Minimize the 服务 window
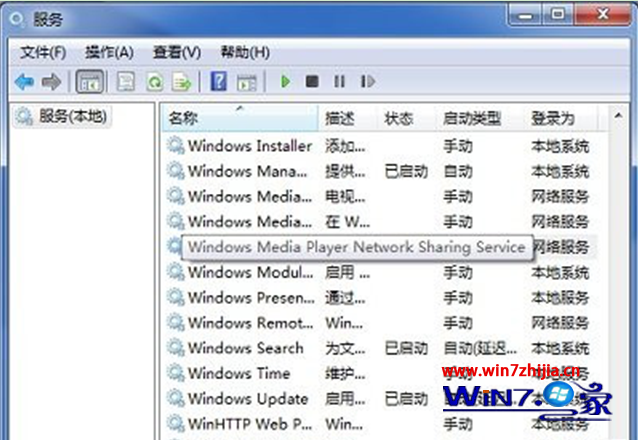 click(525, 15)
